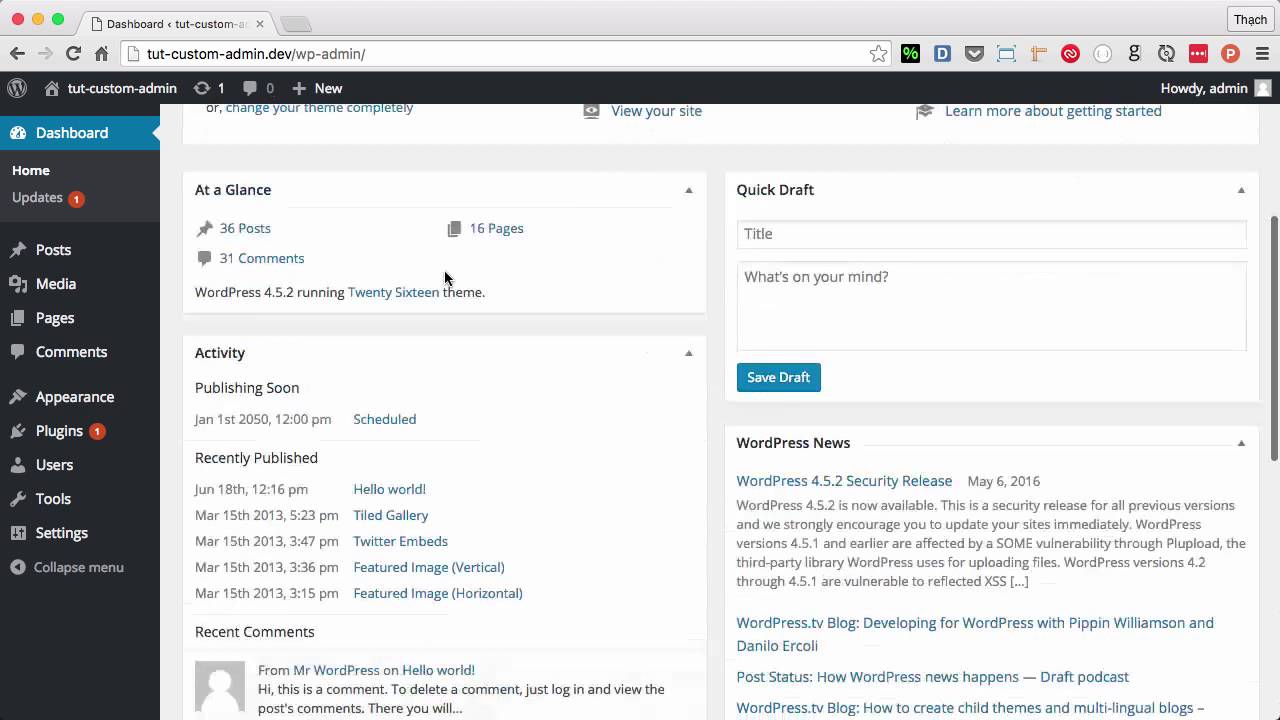Click the commenter avatar thumbnail

pyautogui.click(x=220, y=686)
